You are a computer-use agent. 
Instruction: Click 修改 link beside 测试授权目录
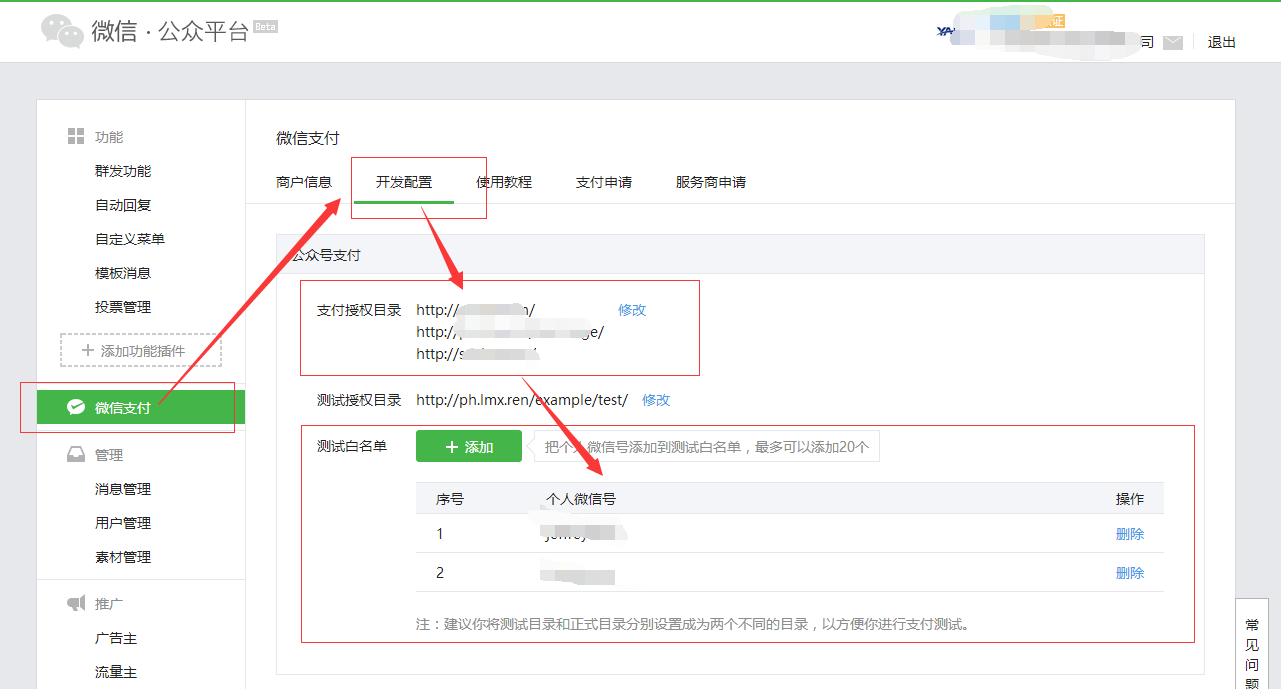click(x=656, y=400)
